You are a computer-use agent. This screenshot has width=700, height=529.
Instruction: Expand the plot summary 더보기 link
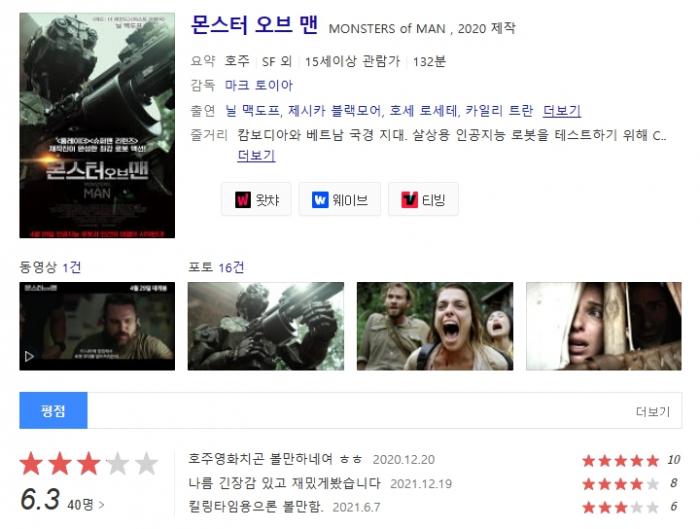coord(256,155)
